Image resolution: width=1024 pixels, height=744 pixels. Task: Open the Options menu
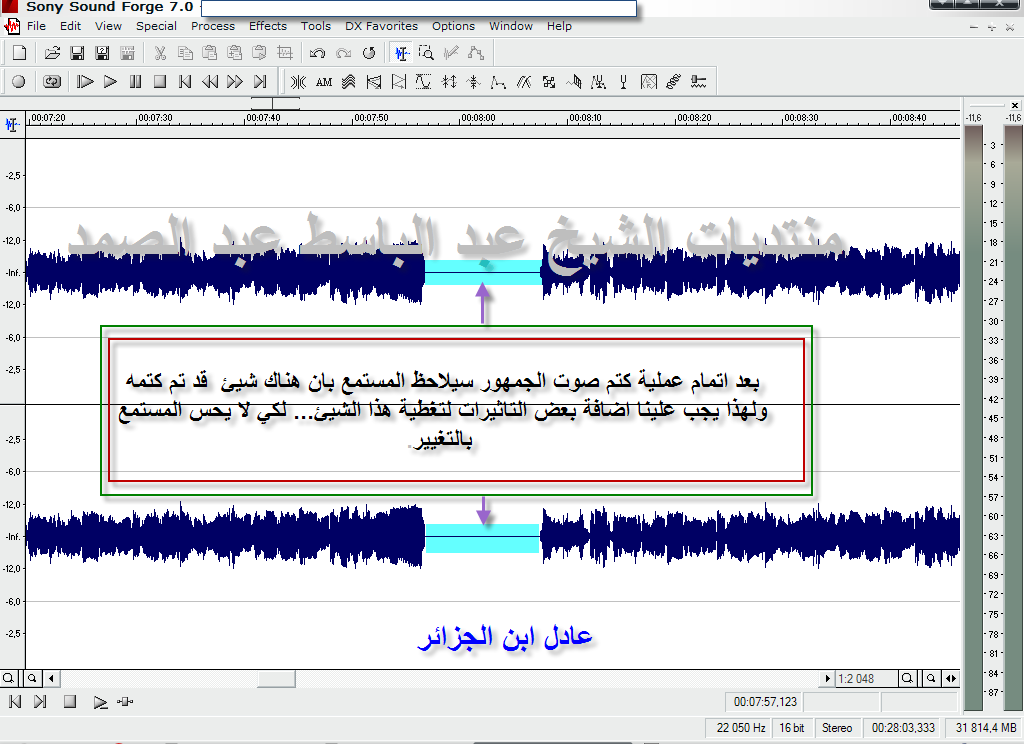pyautogui.click(x=453, y=26)
